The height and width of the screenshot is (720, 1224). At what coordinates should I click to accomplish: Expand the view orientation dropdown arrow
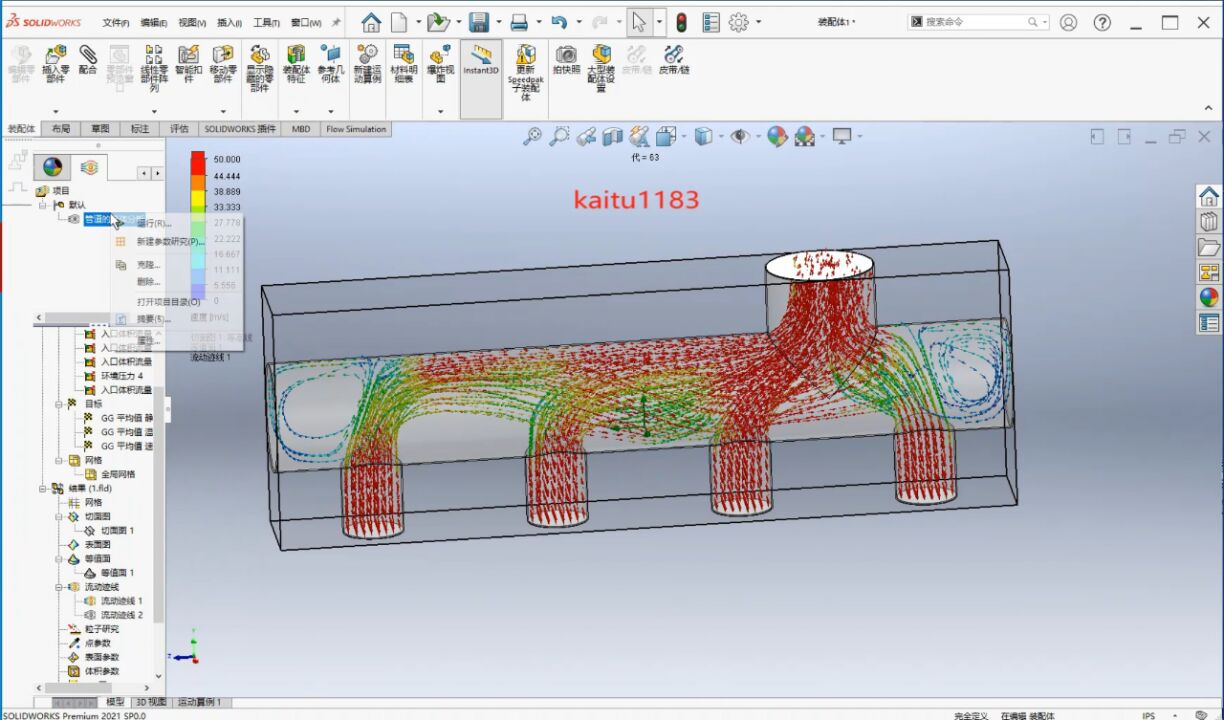682,136
